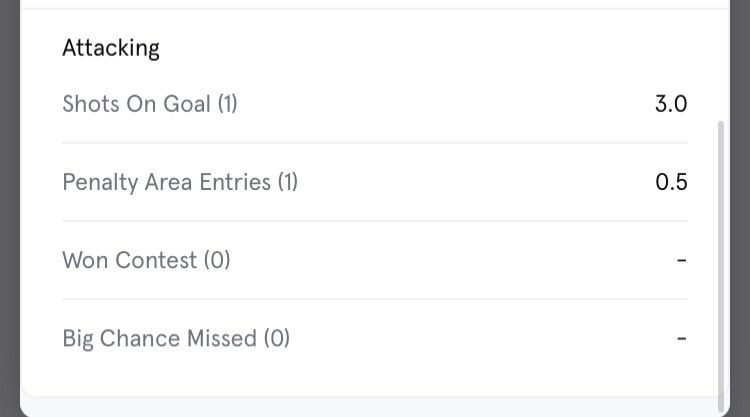Click the (1) count after Penalty Area Entries
This screenshot has width=750, height=417.
(x=287, y=182)
